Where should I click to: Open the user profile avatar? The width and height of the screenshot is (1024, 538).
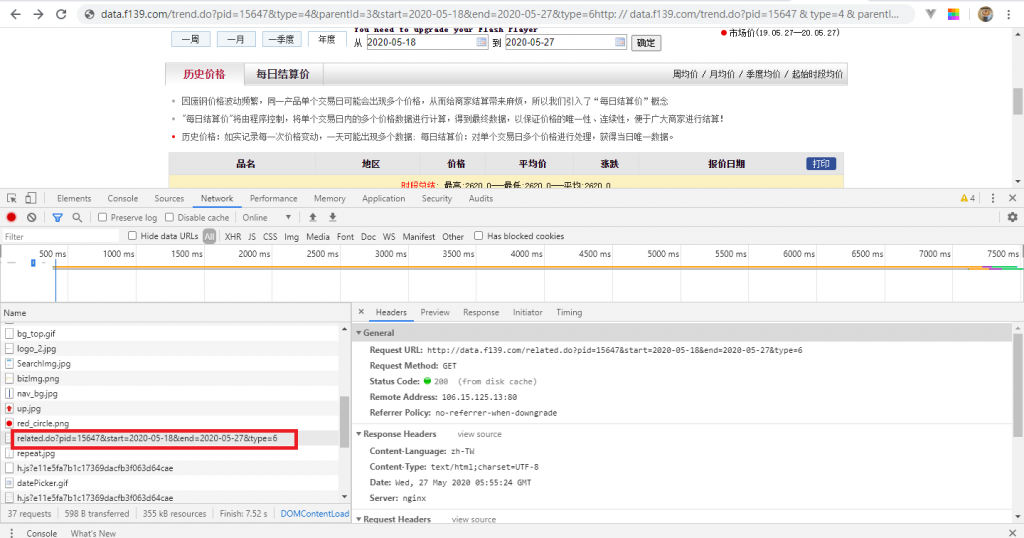985,14
